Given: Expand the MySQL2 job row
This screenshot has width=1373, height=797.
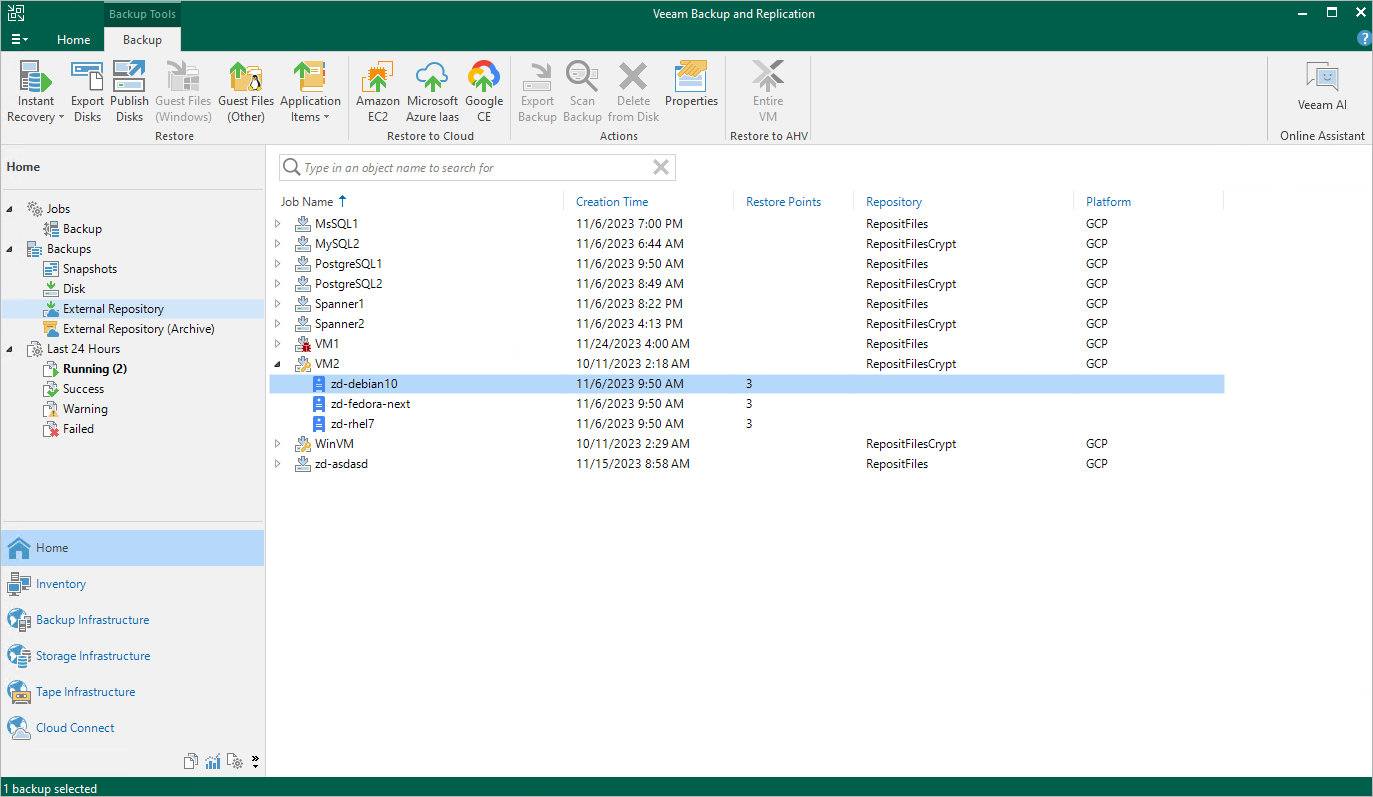Looking at the screenshot, I should click(278, 244).
